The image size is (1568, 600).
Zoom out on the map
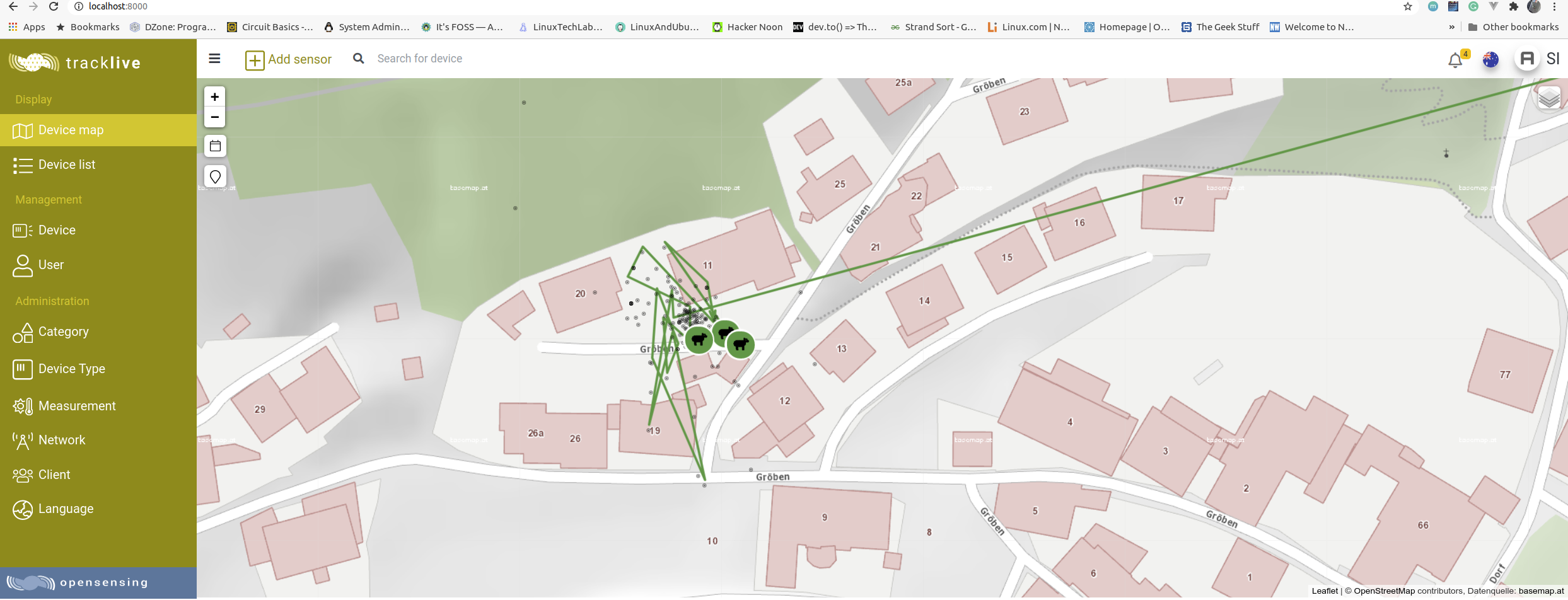point(215,117)
